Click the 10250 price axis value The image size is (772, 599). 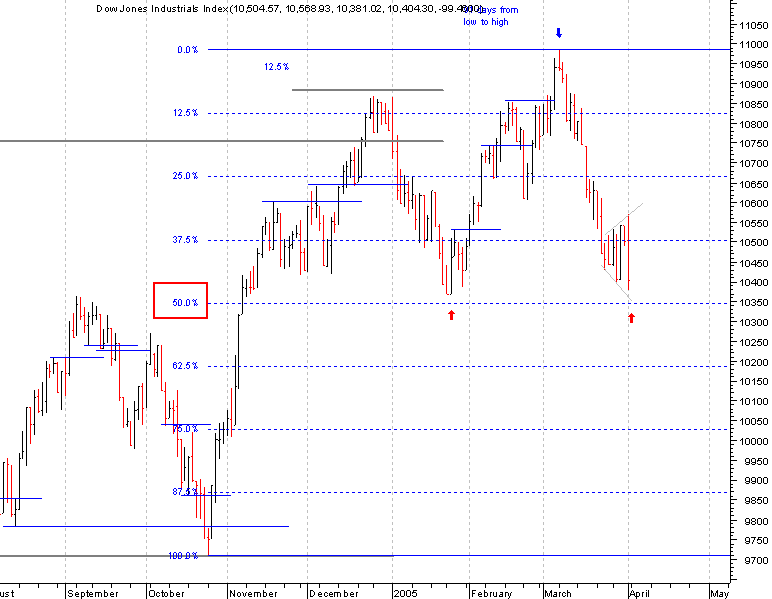[x=753, y=343]
